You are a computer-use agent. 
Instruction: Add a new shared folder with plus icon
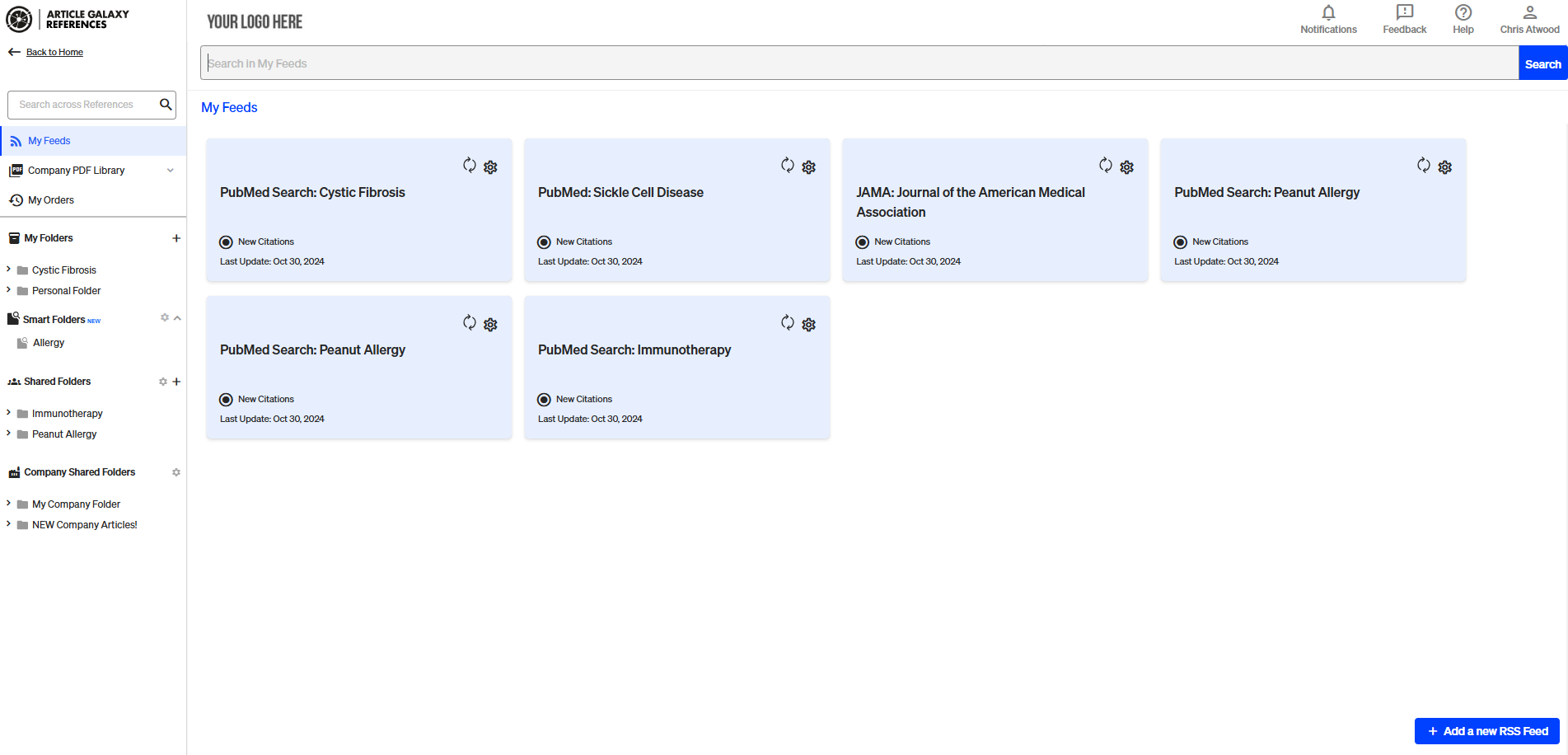click(x=176, y=382)
